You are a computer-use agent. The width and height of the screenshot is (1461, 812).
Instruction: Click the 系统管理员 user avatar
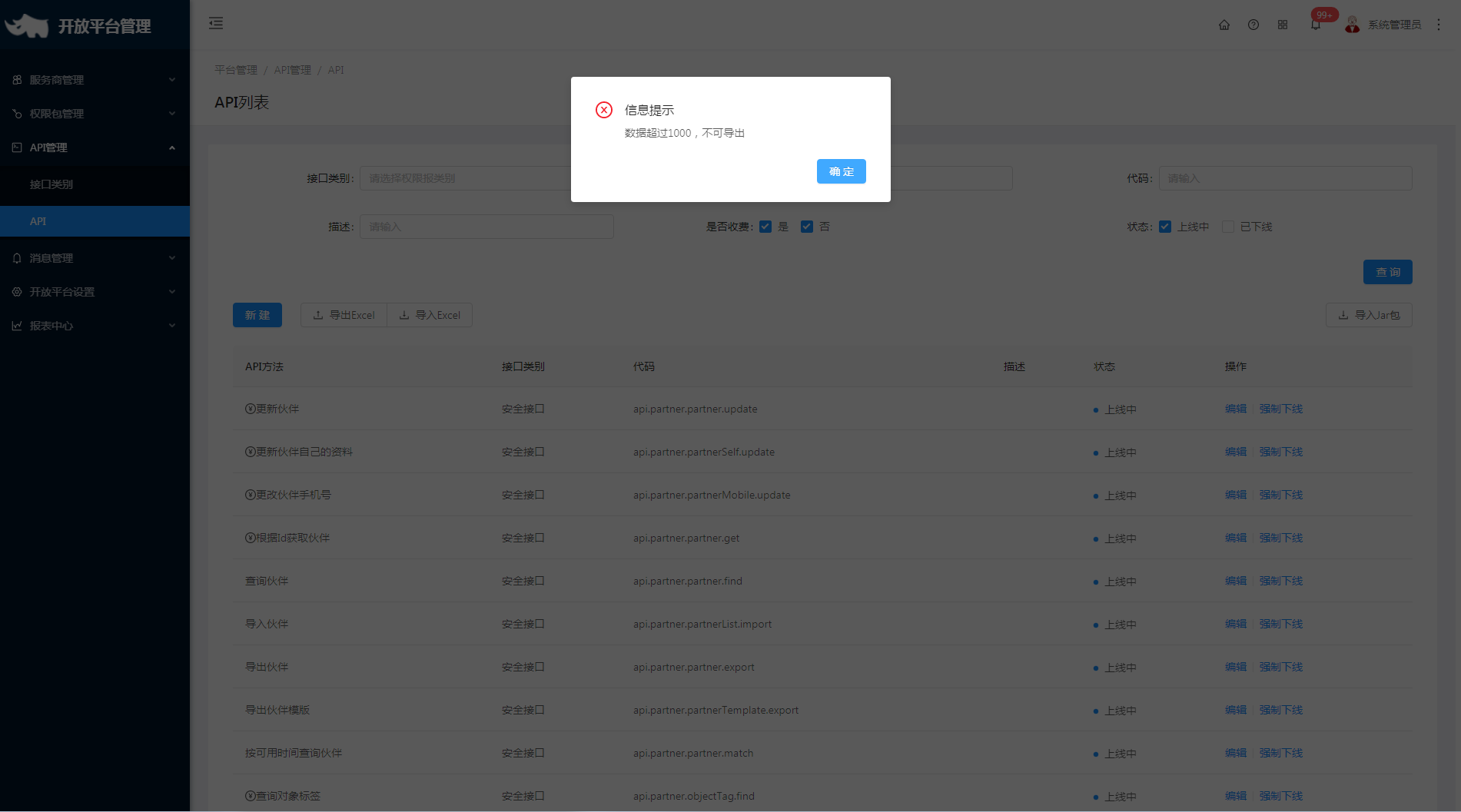pos(1353,25)
